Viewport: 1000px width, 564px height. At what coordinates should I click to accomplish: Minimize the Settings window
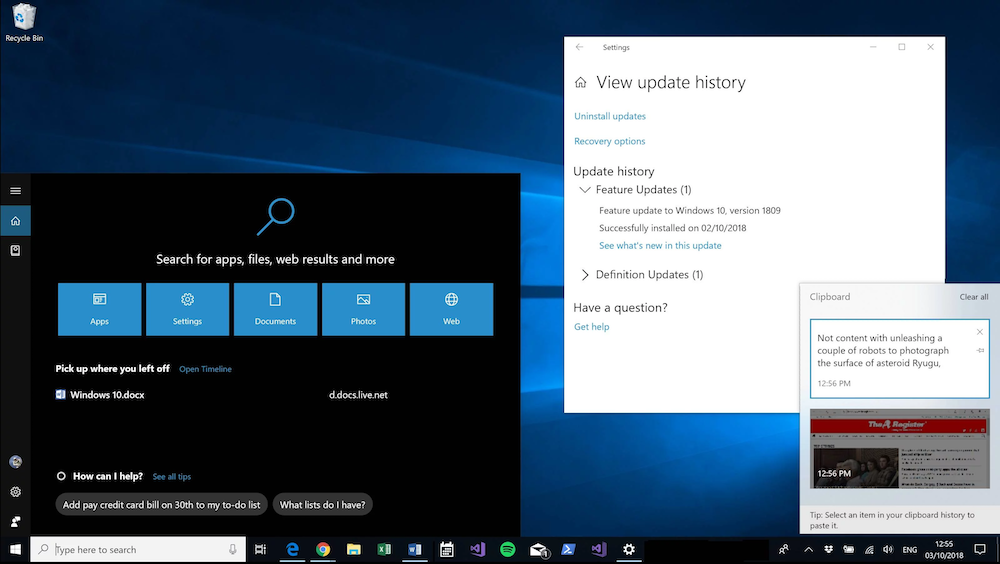pyautogui.click(x=873, y=47)
